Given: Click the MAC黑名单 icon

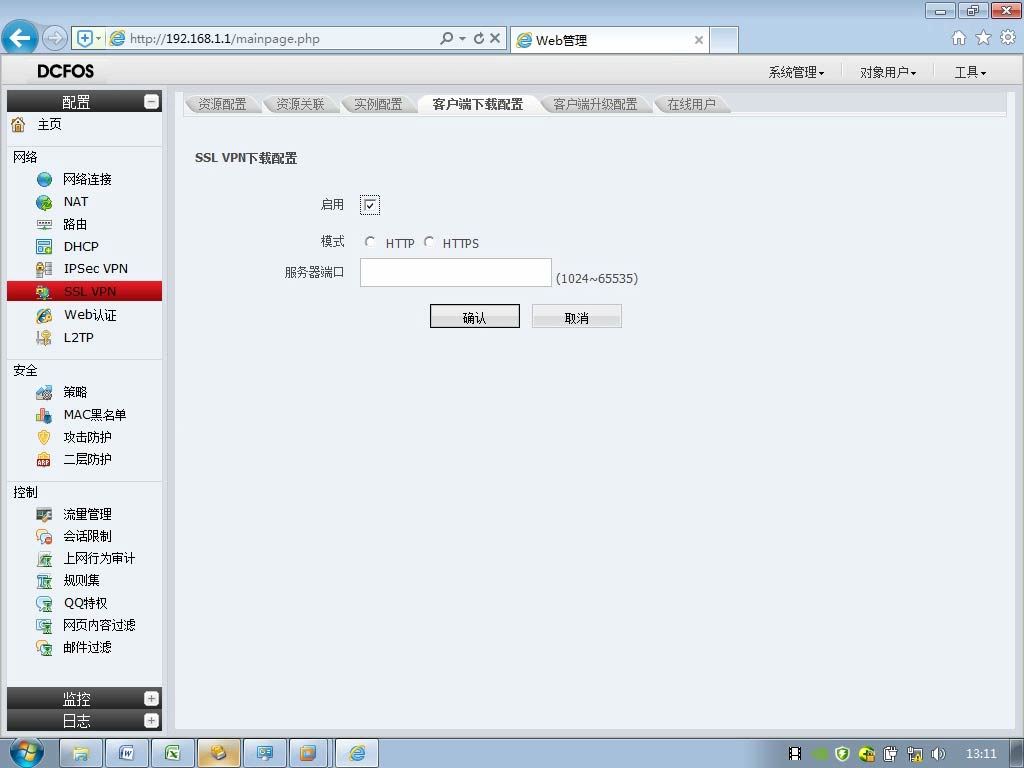Looking at the screenshot, I should click(44, 415).
